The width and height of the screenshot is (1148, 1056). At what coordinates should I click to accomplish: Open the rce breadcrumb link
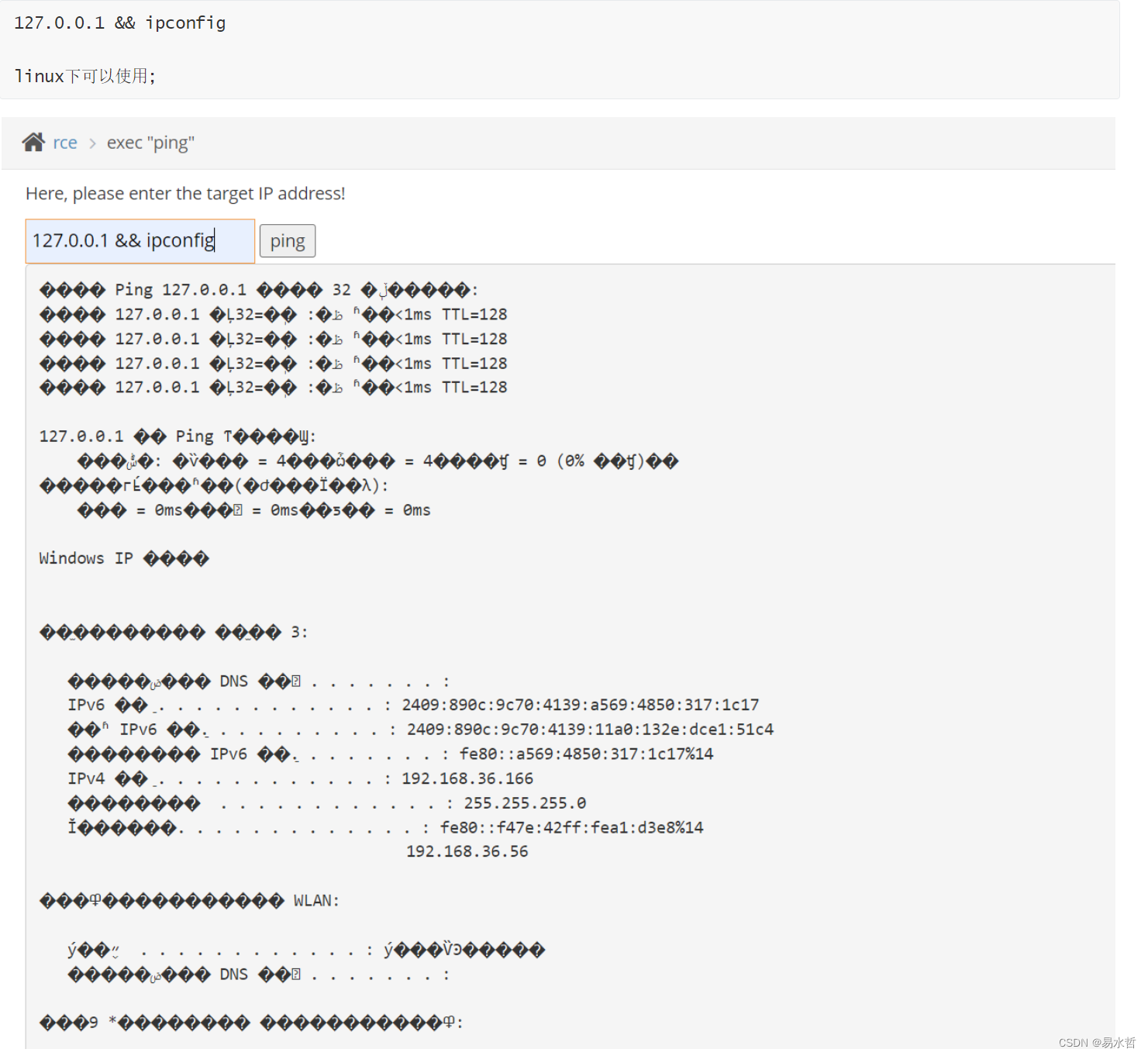pyautogui.click(x=65, y=143)
